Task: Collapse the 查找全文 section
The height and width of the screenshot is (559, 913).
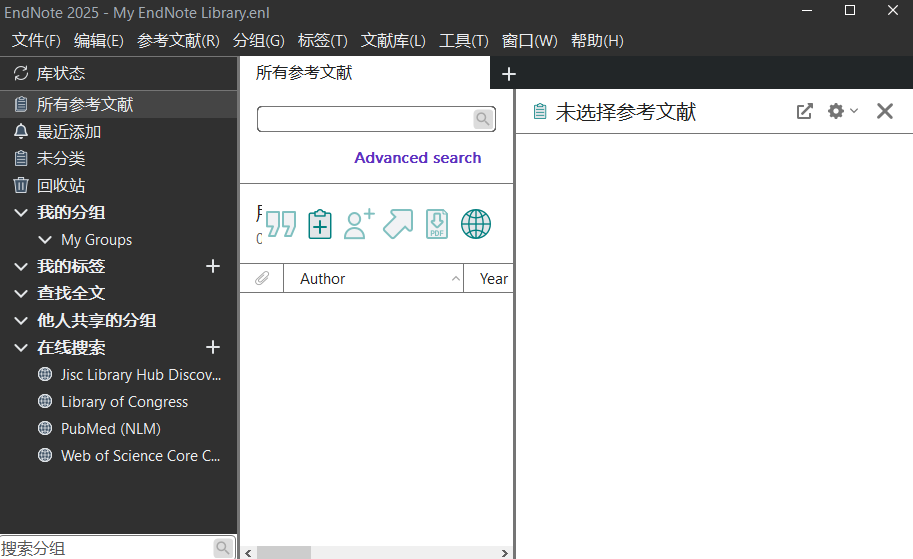Action: click(21, 293)
